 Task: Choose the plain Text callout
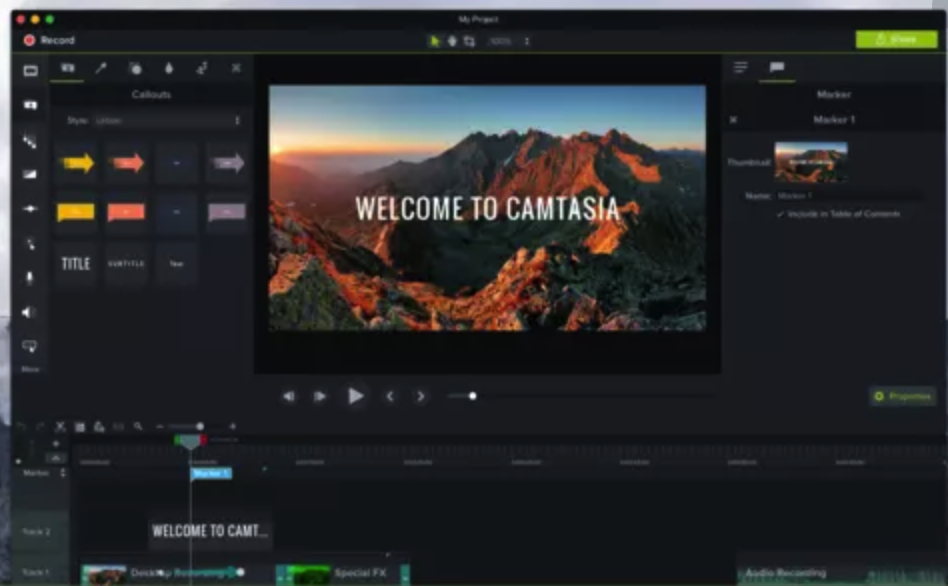(x=177, y=264)
